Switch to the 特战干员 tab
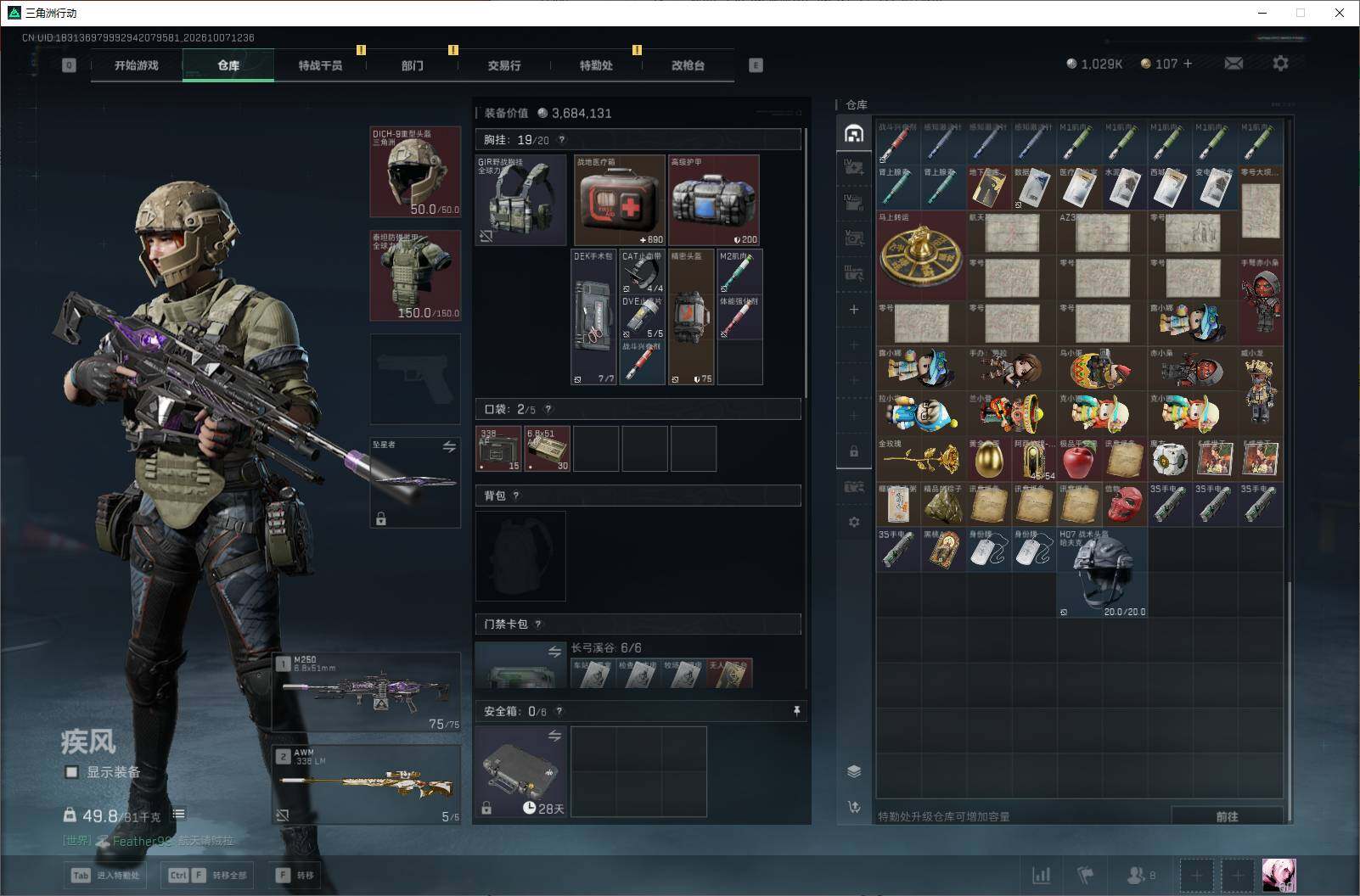The width and height of the screenshot is (1360, 896). click(320, 65)
